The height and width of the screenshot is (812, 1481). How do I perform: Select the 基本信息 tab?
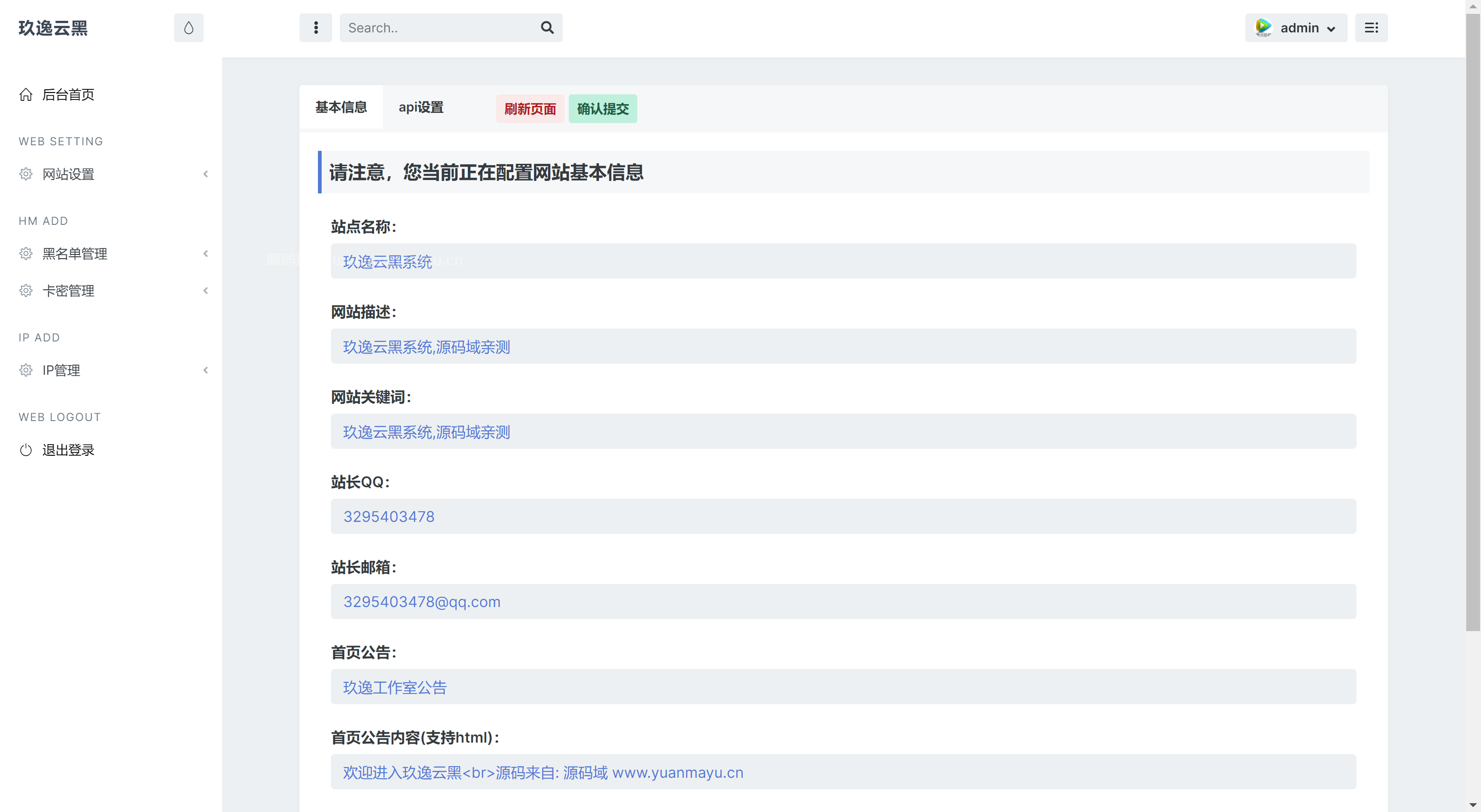341,107
